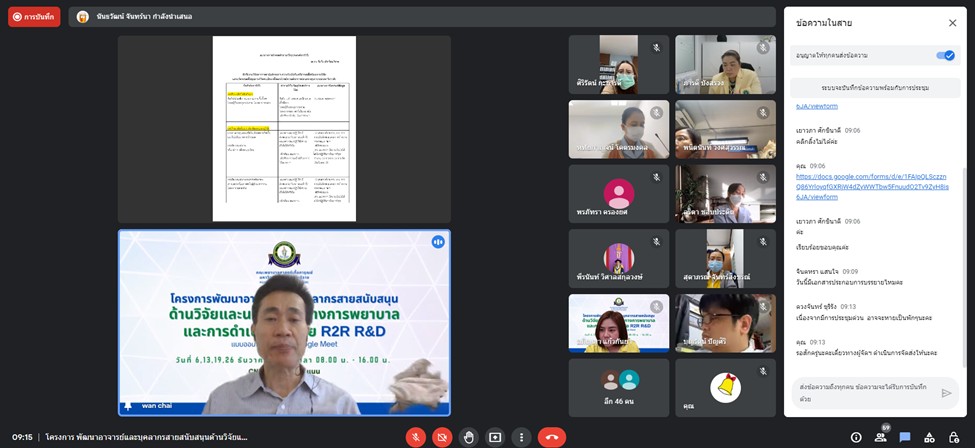Screen dimensions: 975x448
Task: Click the 09:15 clock in the bottom bar
Action: pyautogui.click(x=22, y=437)
